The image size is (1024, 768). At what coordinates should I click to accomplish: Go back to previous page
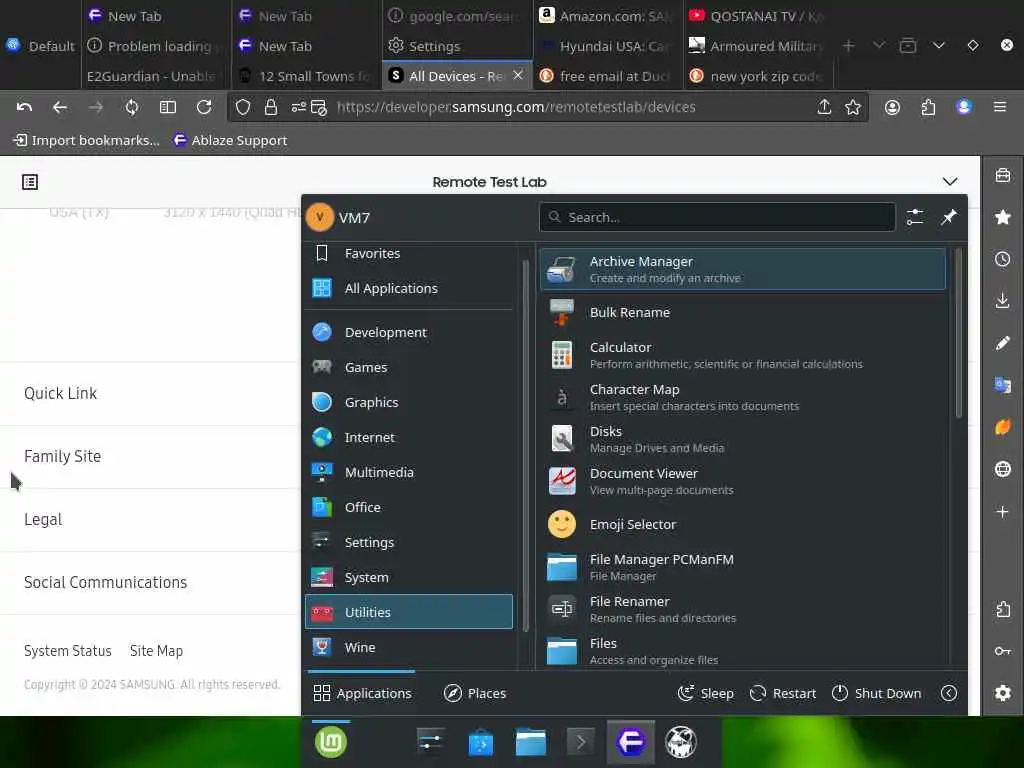60,107
